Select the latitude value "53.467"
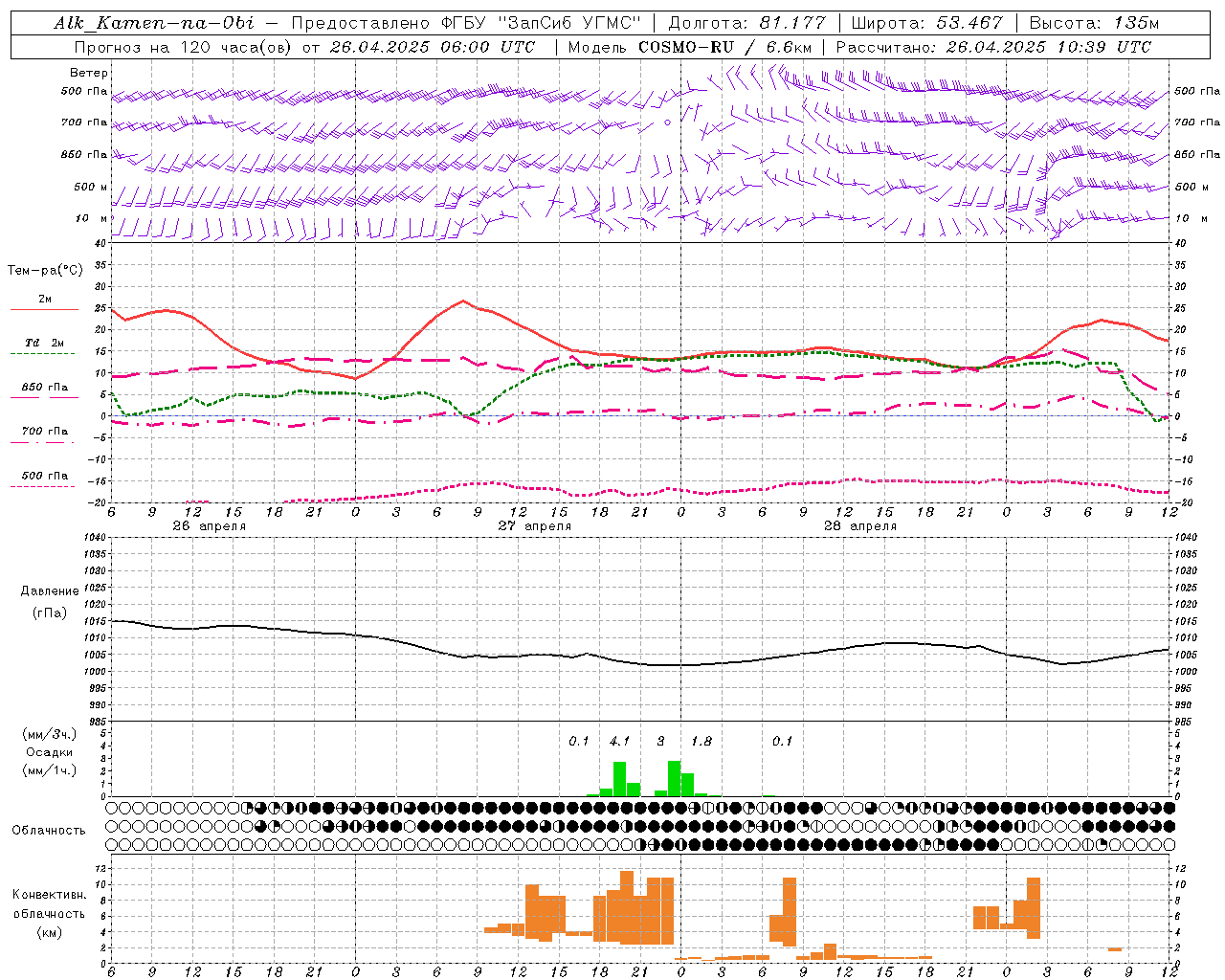1225x980 pixels. [969, 23]
